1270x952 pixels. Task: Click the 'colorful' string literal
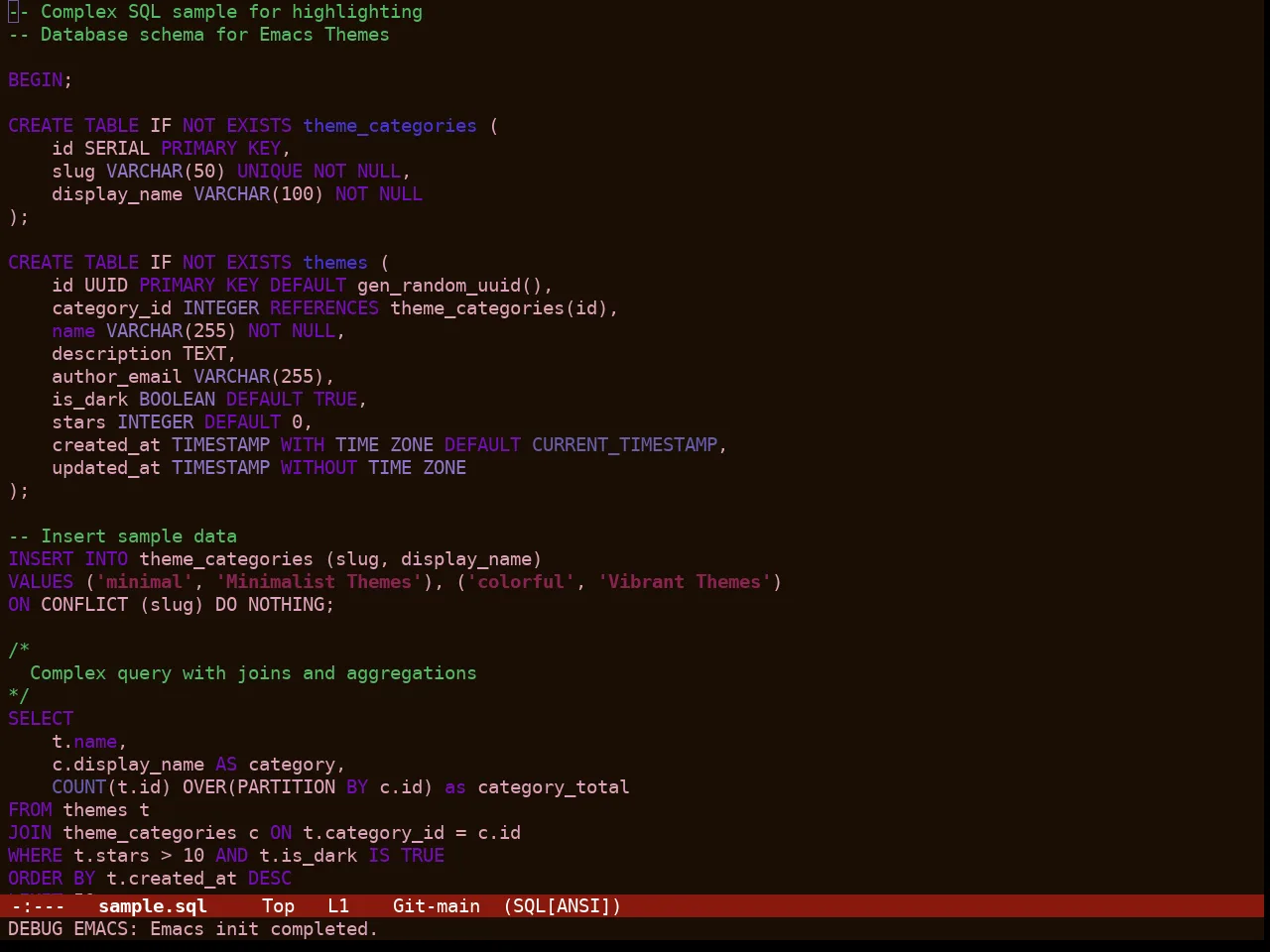(x=521, y=581)
